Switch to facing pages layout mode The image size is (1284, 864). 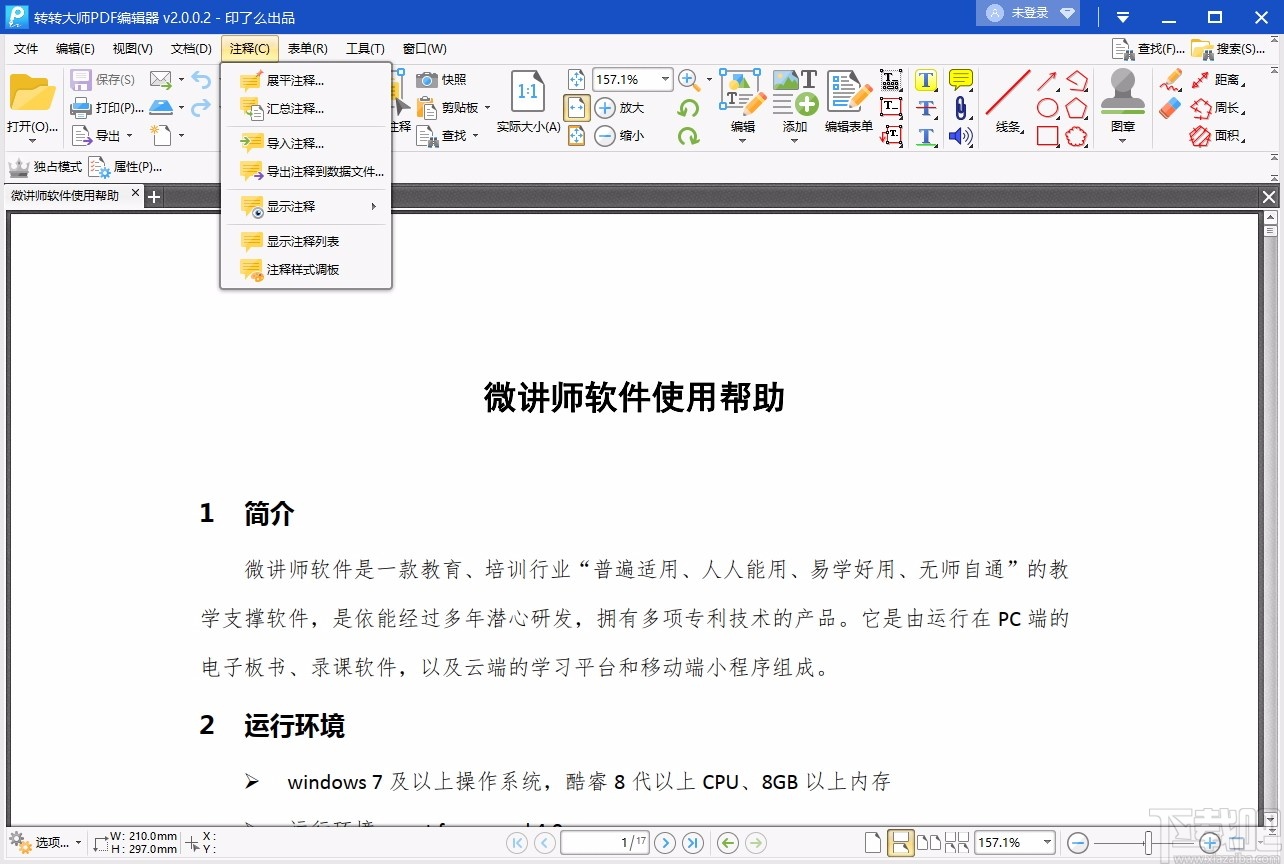pyautogui.click(x=929, y=845)
